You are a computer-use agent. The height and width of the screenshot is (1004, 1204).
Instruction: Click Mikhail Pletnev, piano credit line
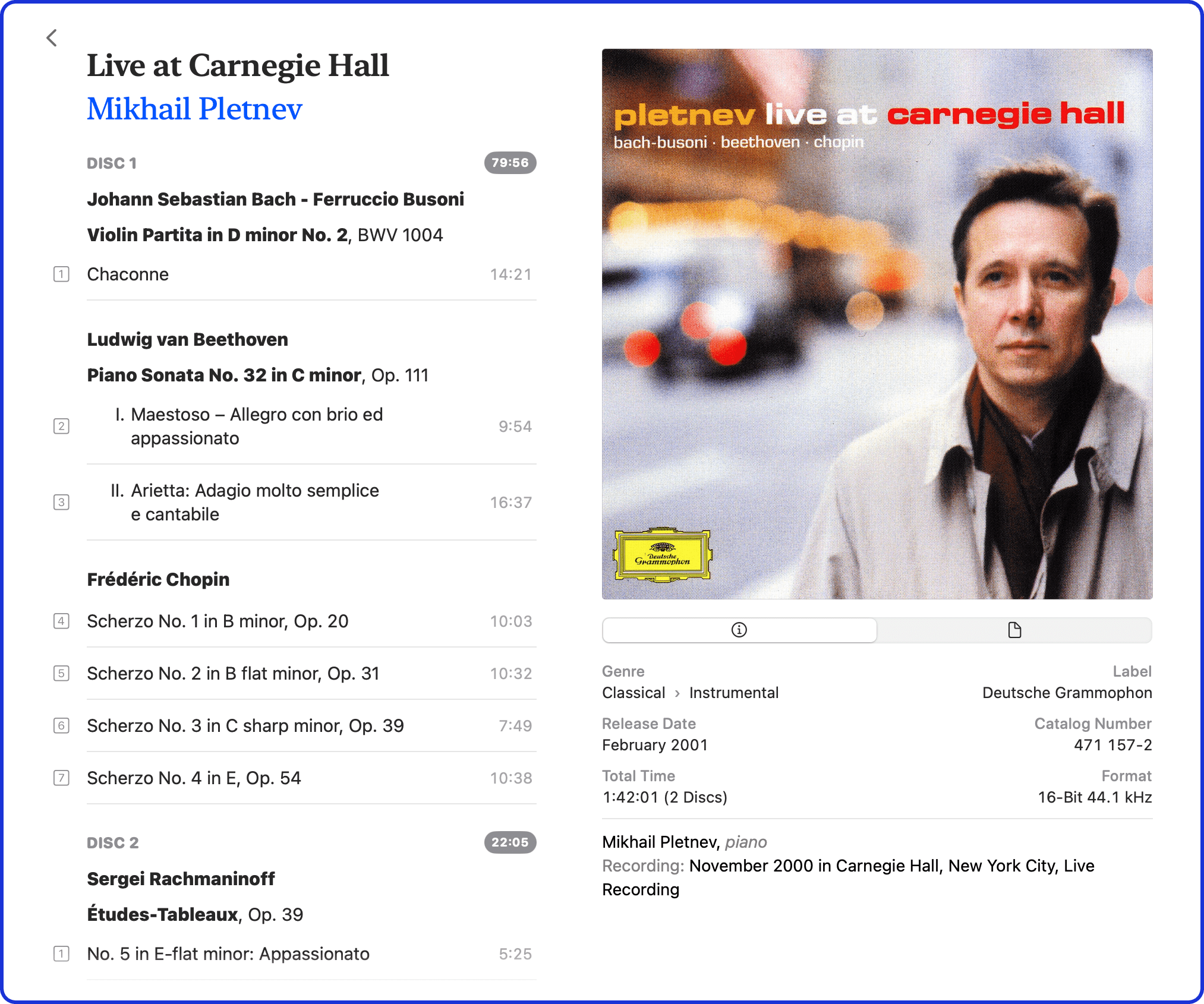[685, 842]
